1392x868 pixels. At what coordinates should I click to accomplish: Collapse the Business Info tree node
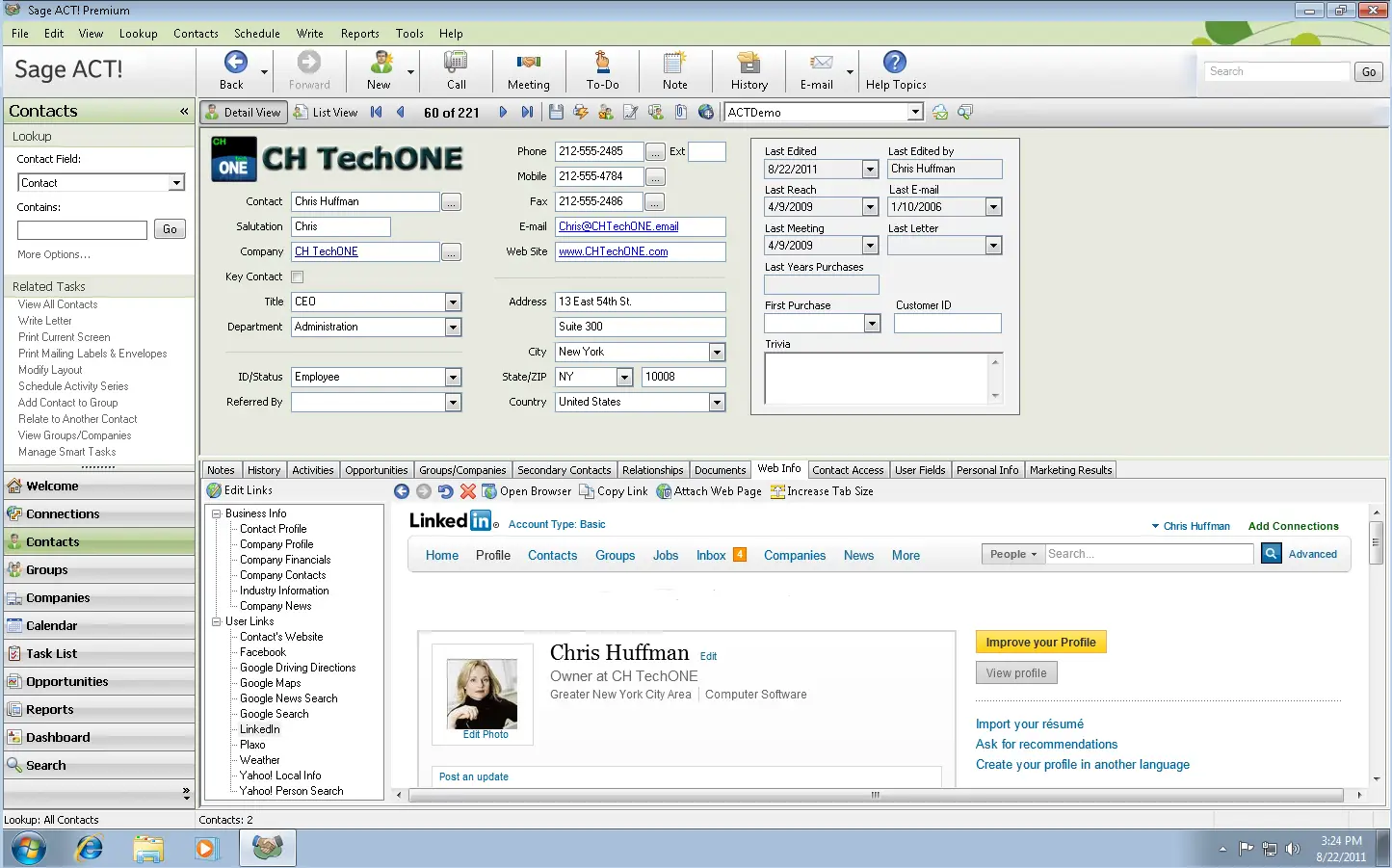217,513
